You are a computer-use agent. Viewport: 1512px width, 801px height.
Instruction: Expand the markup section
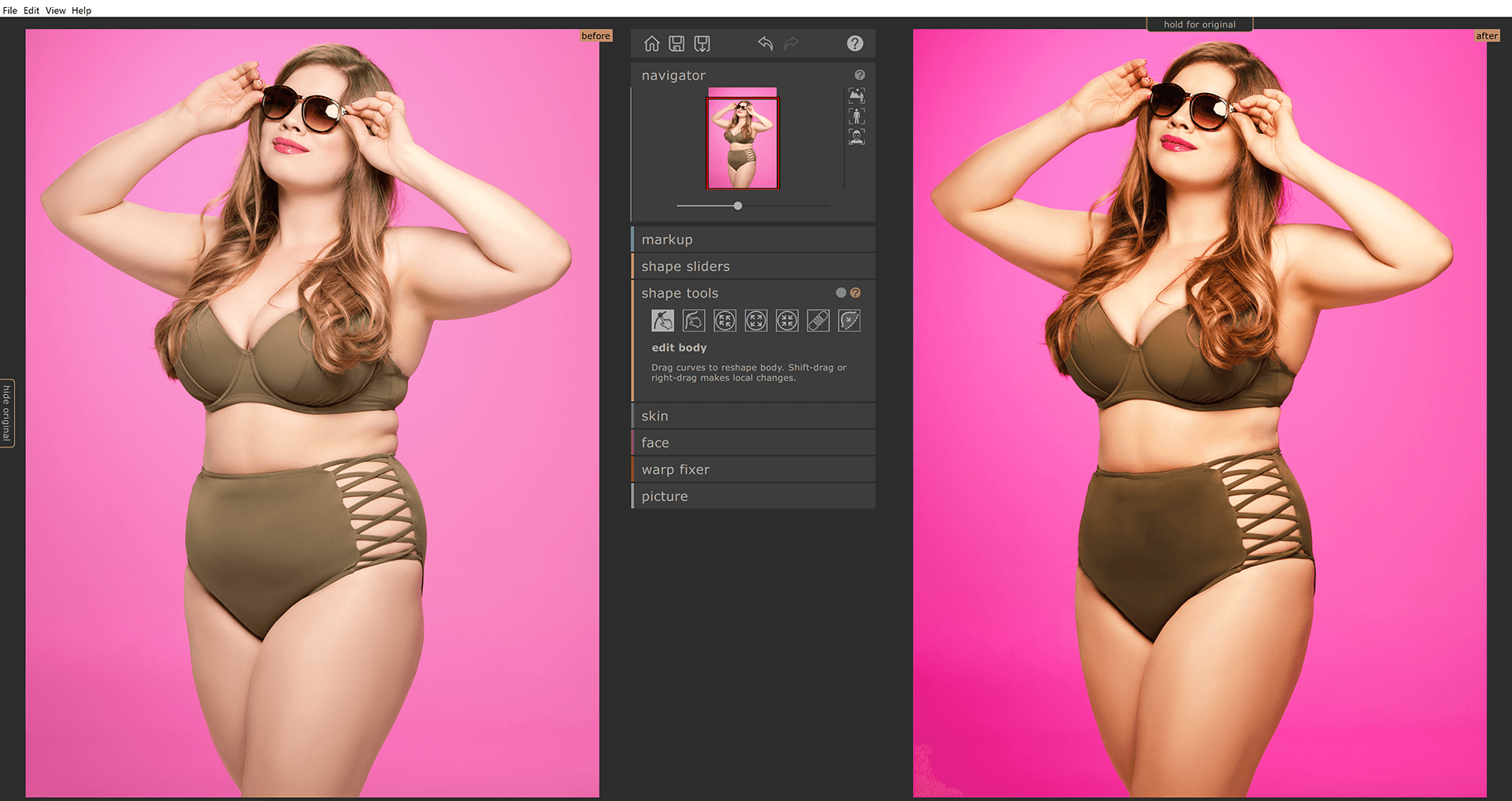point(753,239)
